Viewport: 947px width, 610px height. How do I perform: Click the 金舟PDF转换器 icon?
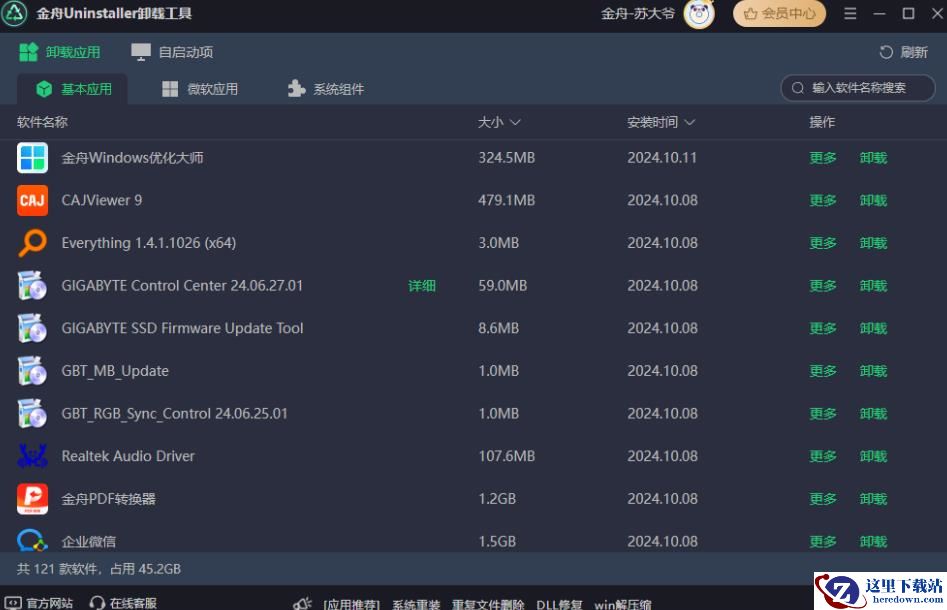(x=32, y=499)
